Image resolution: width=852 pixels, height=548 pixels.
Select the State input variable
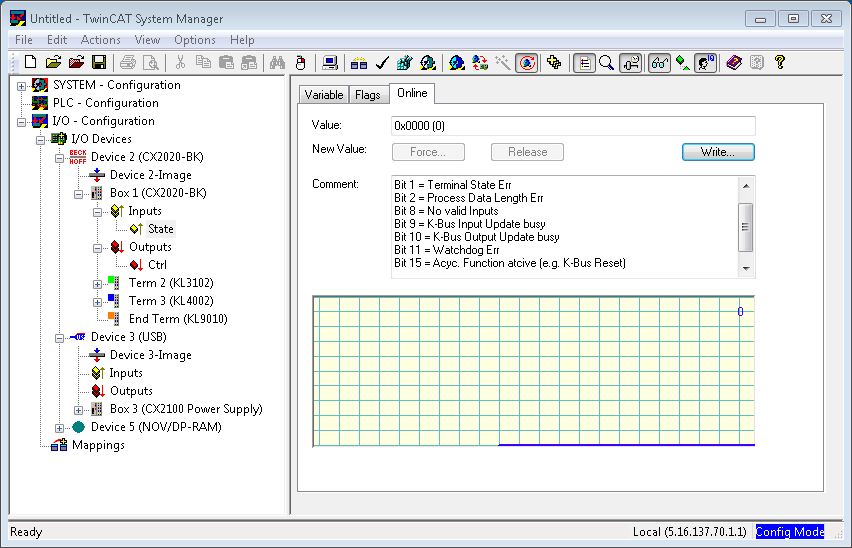click(x=161, y=229)
